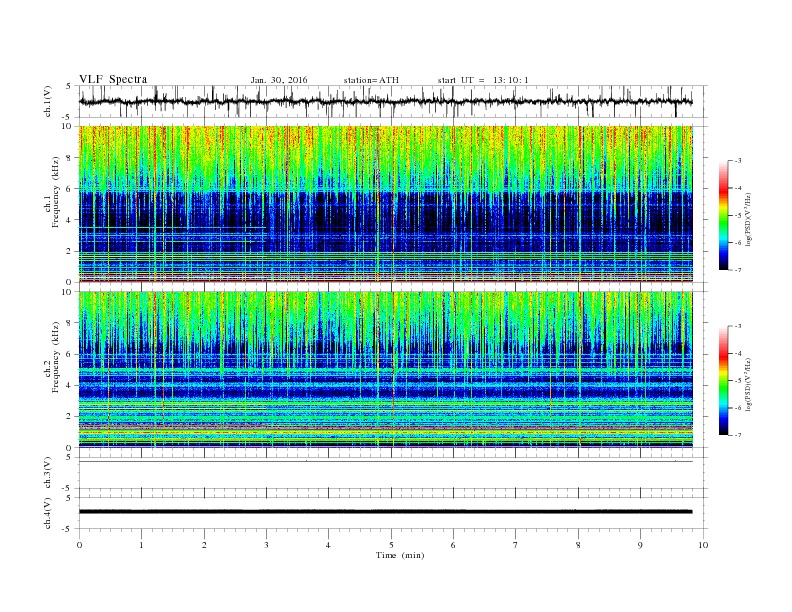This screenshot has height=612, width=792.
Task: Click the ch.3(V) flat trace line
Action: [386, 462]
